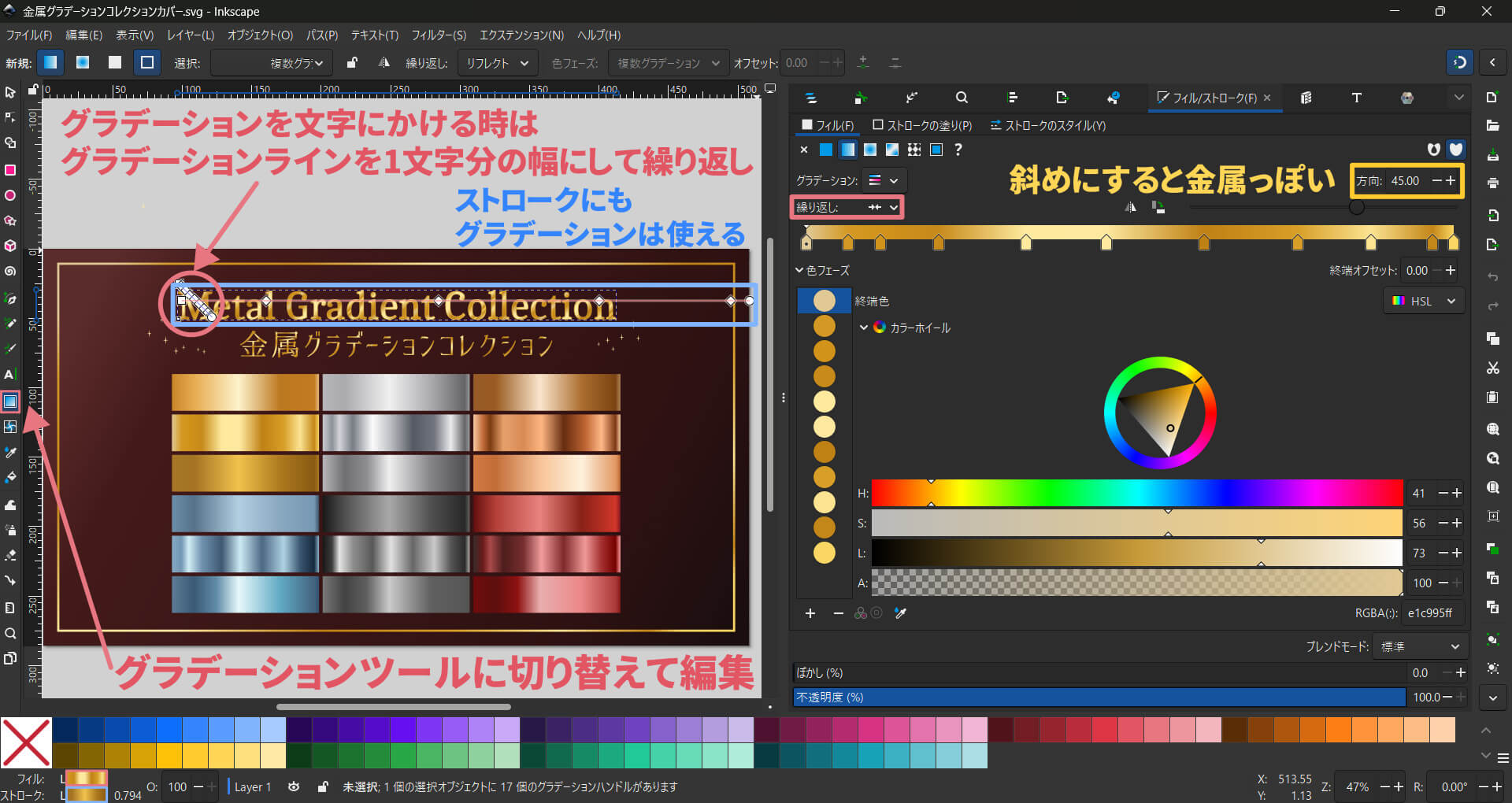Select the Spray tool
Viewport: 1512px width, 803px height.
(x=10, y=529)
